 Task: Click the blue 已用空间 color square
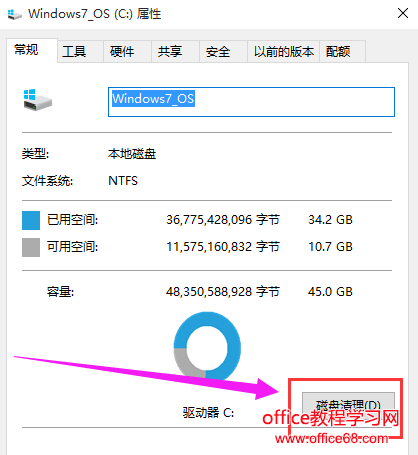point(31,220)
